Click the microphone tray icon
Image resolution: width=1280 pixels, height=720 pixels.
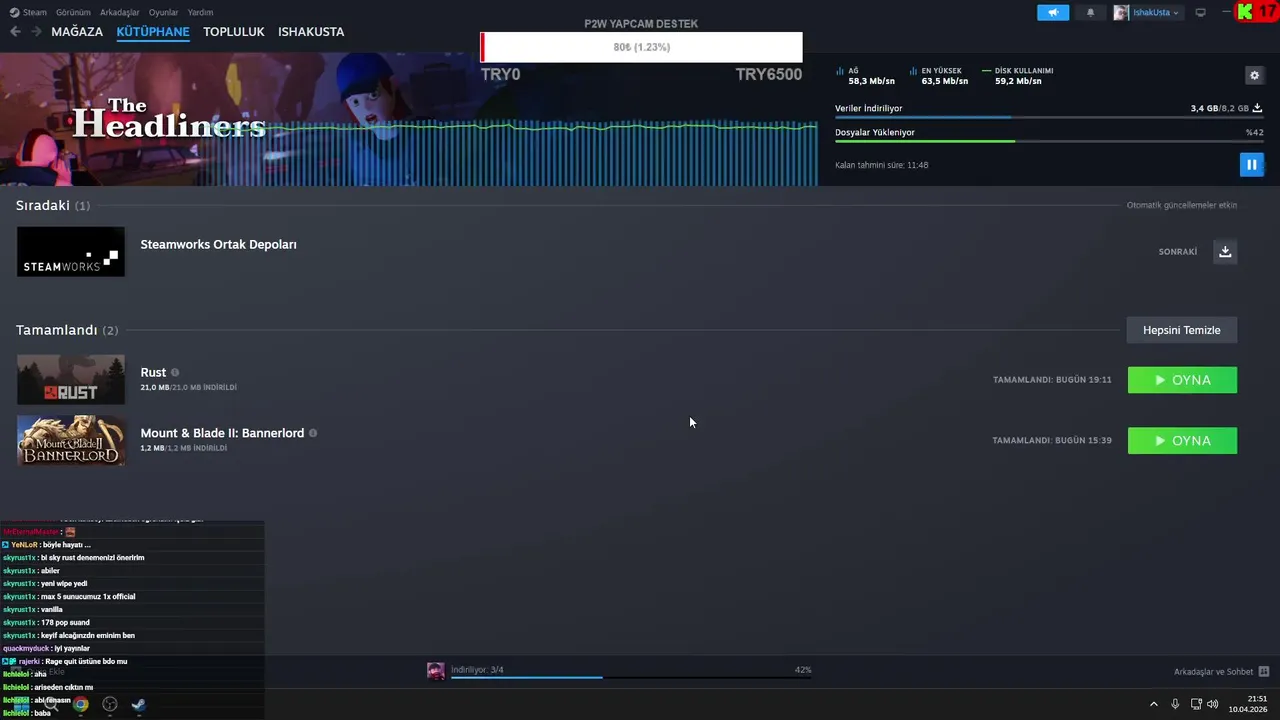pos(1175,704)
